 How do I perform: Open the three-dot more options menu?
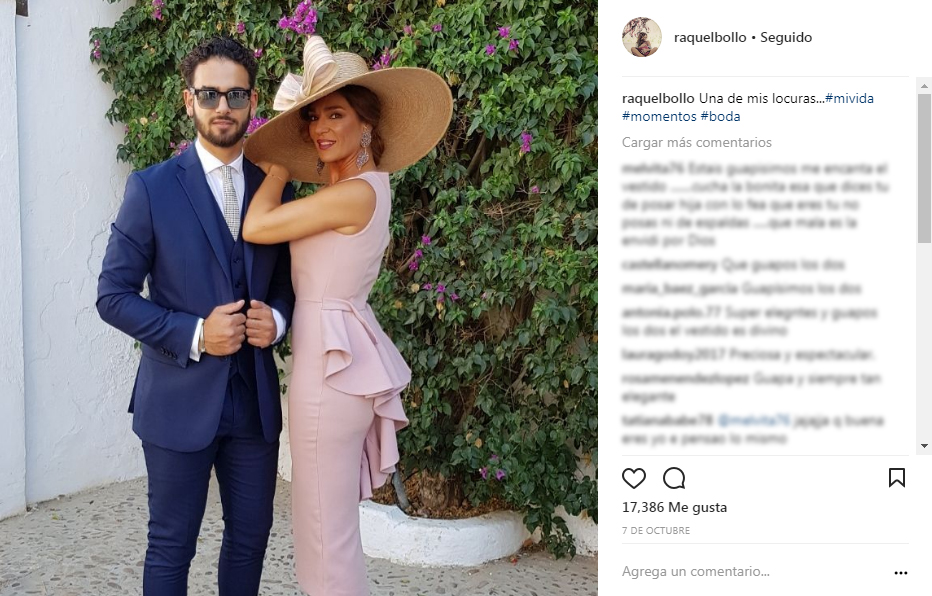point(900,573)
